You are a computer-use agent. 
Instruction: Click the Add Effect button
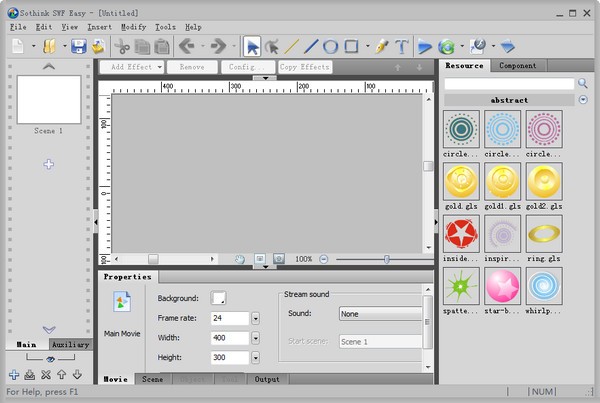[131, 67]
